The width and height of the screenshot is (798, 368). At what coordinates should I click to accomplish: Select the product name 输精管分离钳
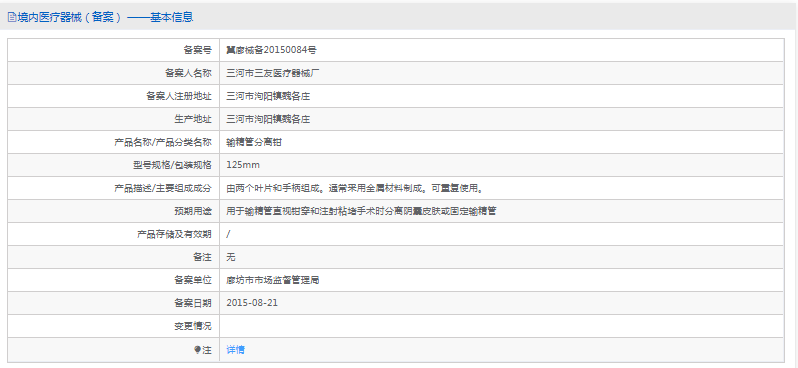click(254, 142)
